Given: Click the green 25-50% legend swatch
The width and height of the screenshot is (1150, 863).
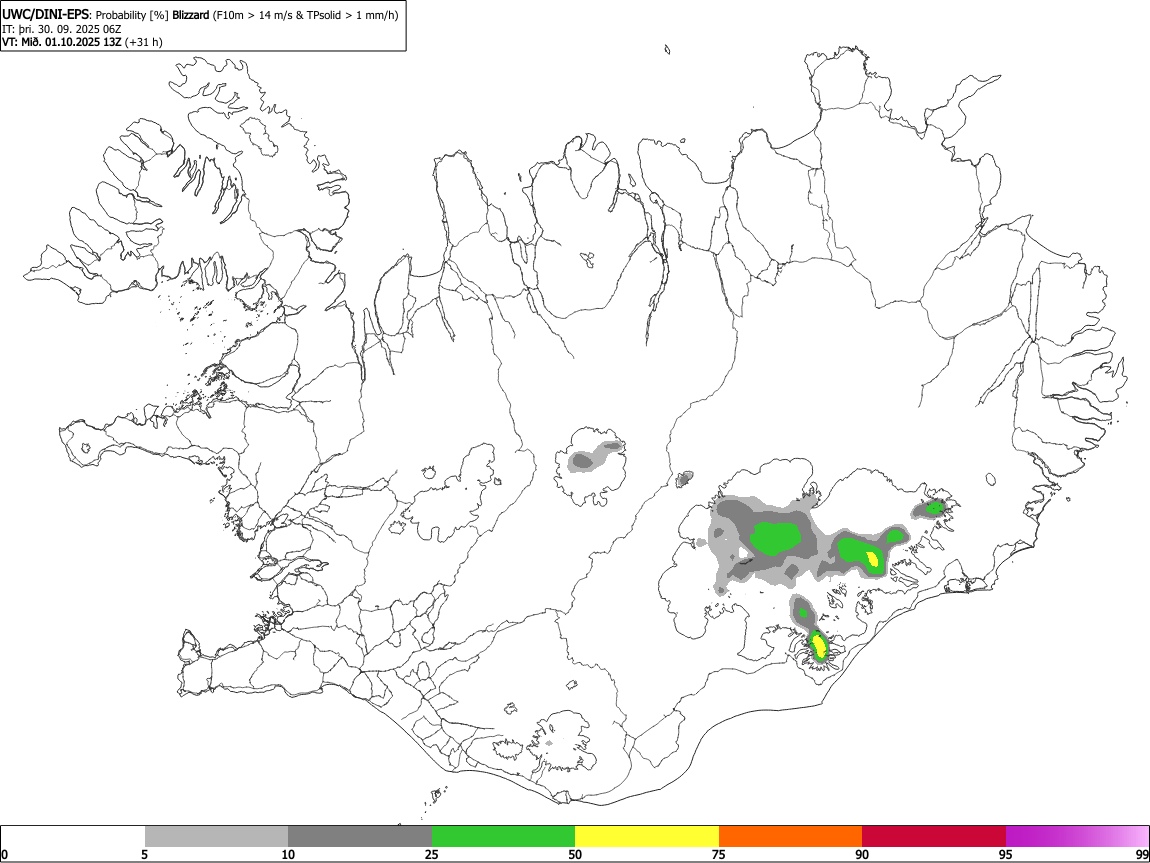Looking at the screenshot, I should 503,837.
